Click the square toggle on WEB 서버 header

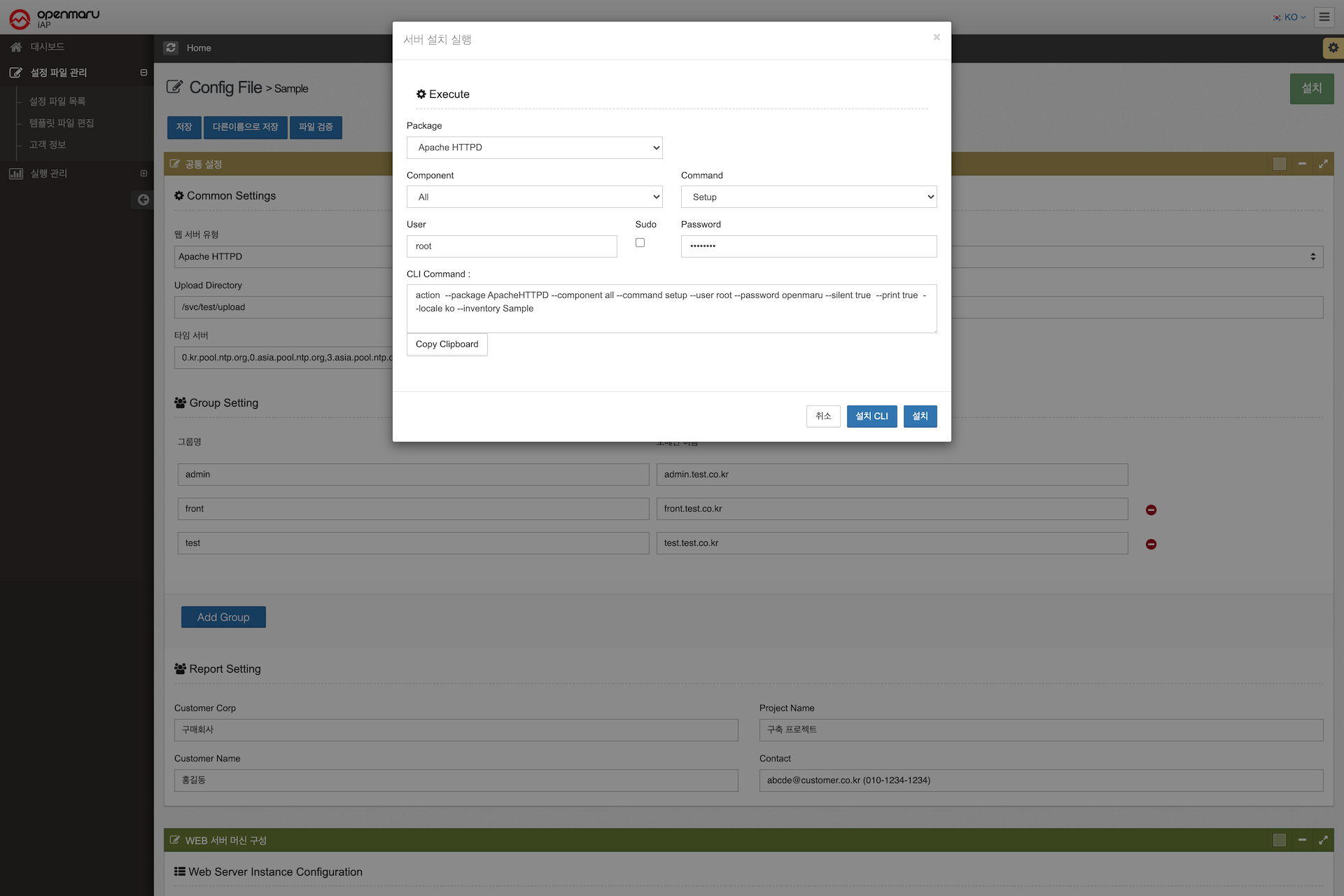1280,840
